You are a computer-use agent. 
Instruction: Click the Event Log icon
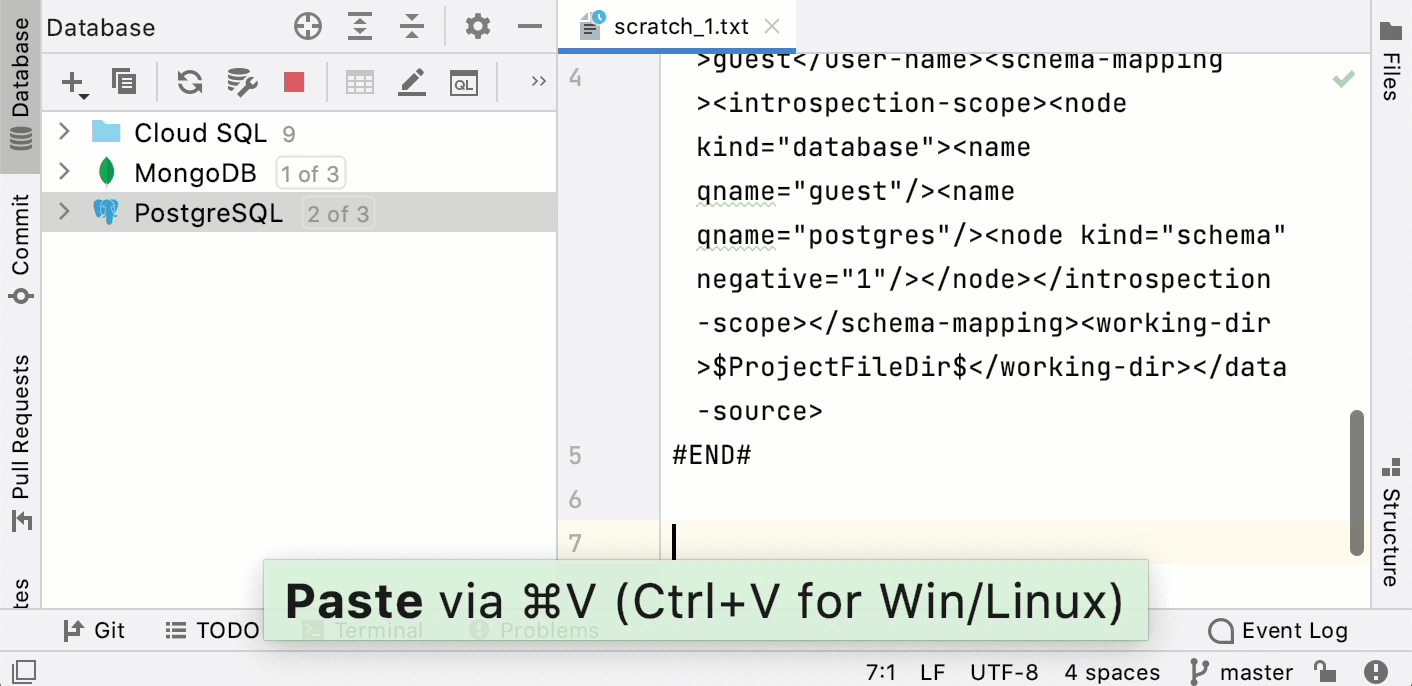[1222, 630]
